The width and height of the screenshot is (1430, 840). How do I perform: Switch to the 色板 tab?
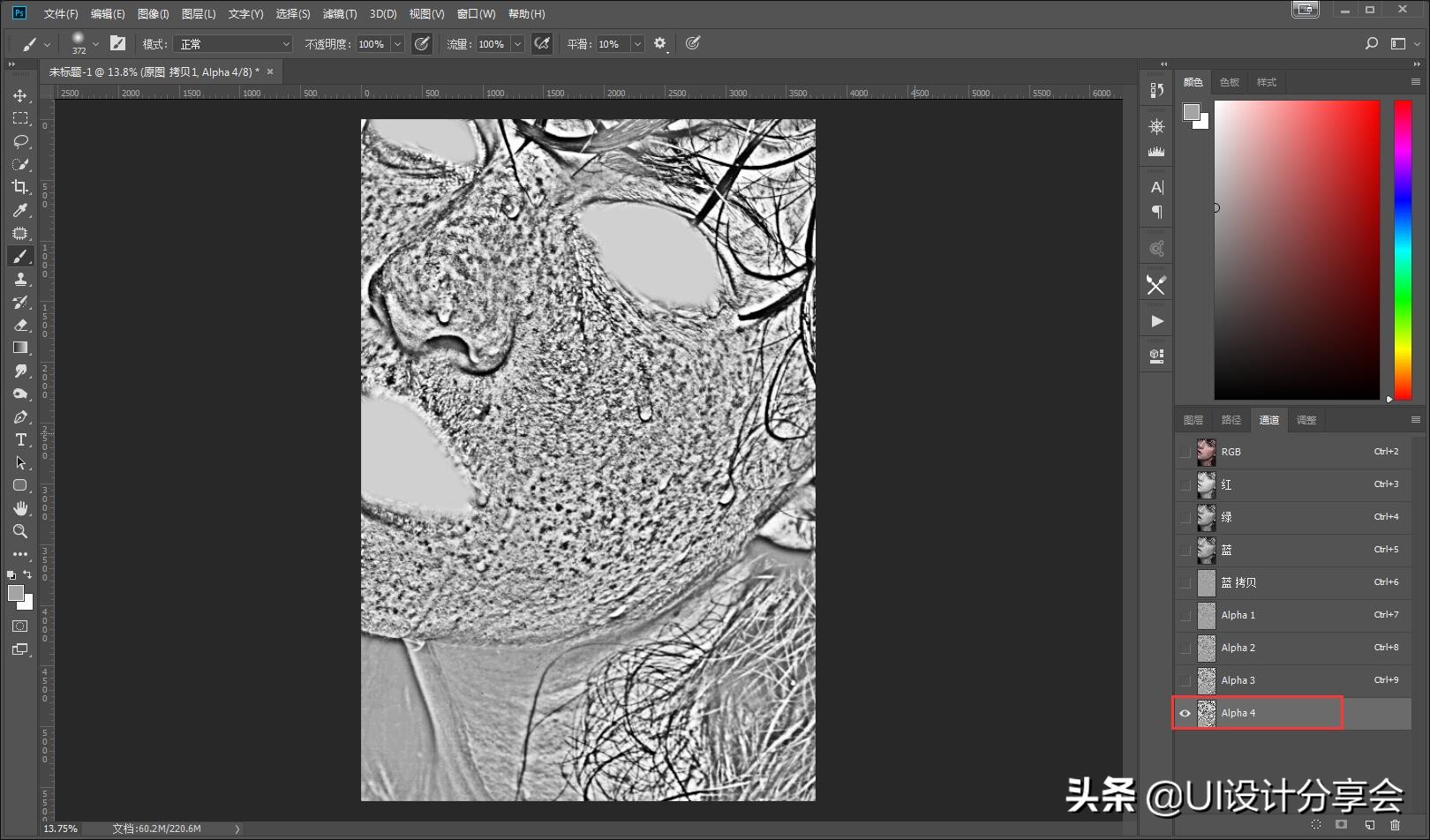pyautogui.click(x=1229, y=81)
